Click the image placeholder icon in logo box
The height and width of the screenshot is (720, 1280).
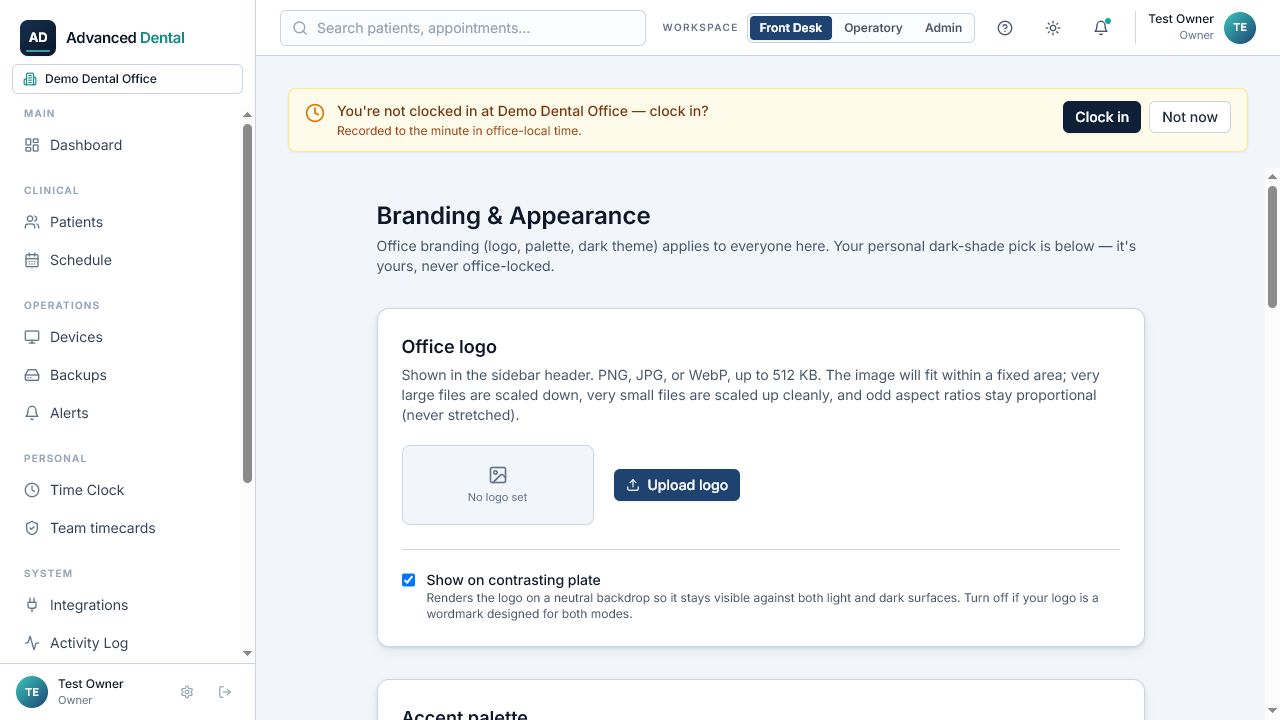(498, 475)
